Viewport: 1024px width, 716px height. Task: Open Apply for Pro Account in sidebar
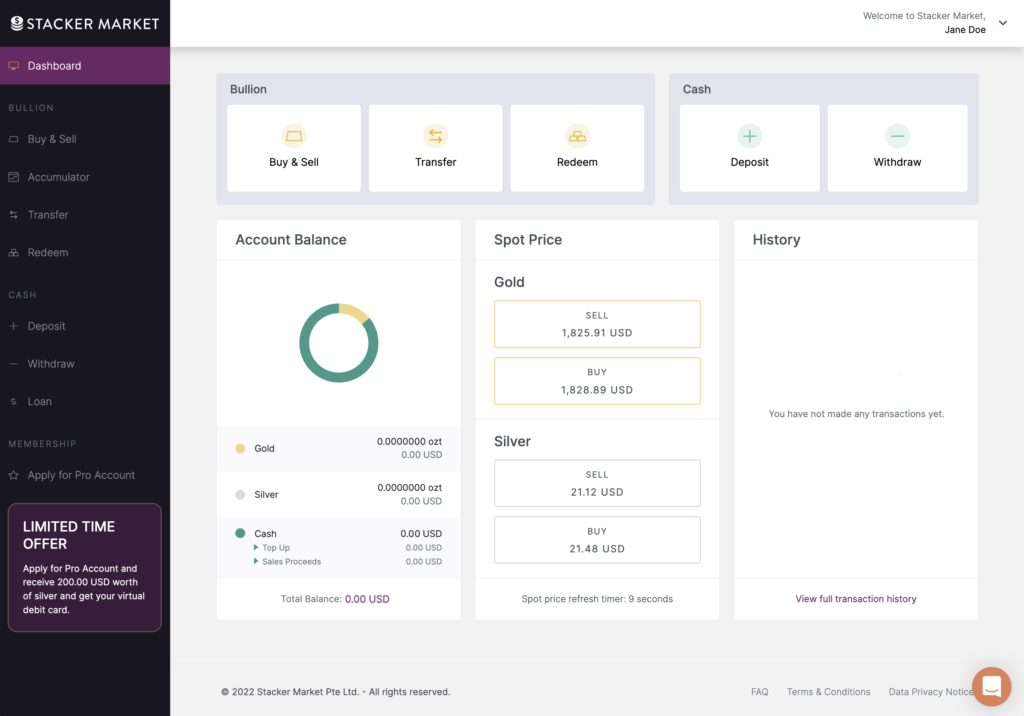[85, 476]
